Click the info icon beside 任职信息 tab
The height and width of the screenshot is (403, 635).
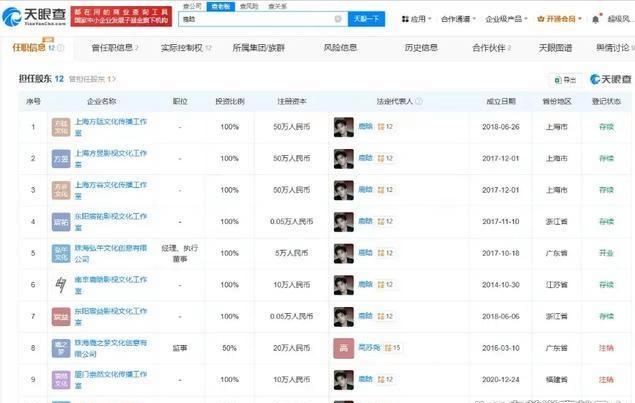pyautogui.click(x=61, y=48)
